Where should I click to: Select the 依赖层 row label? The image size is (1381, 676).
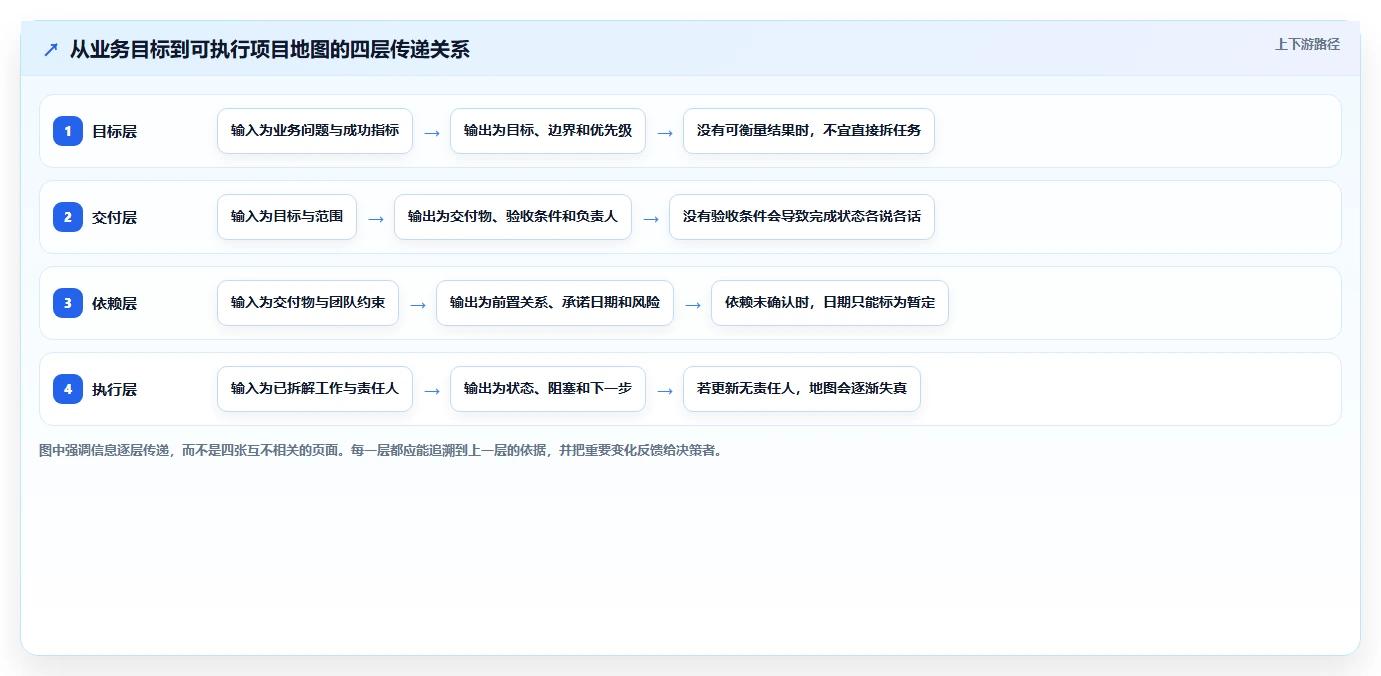(x=114, y=303)
